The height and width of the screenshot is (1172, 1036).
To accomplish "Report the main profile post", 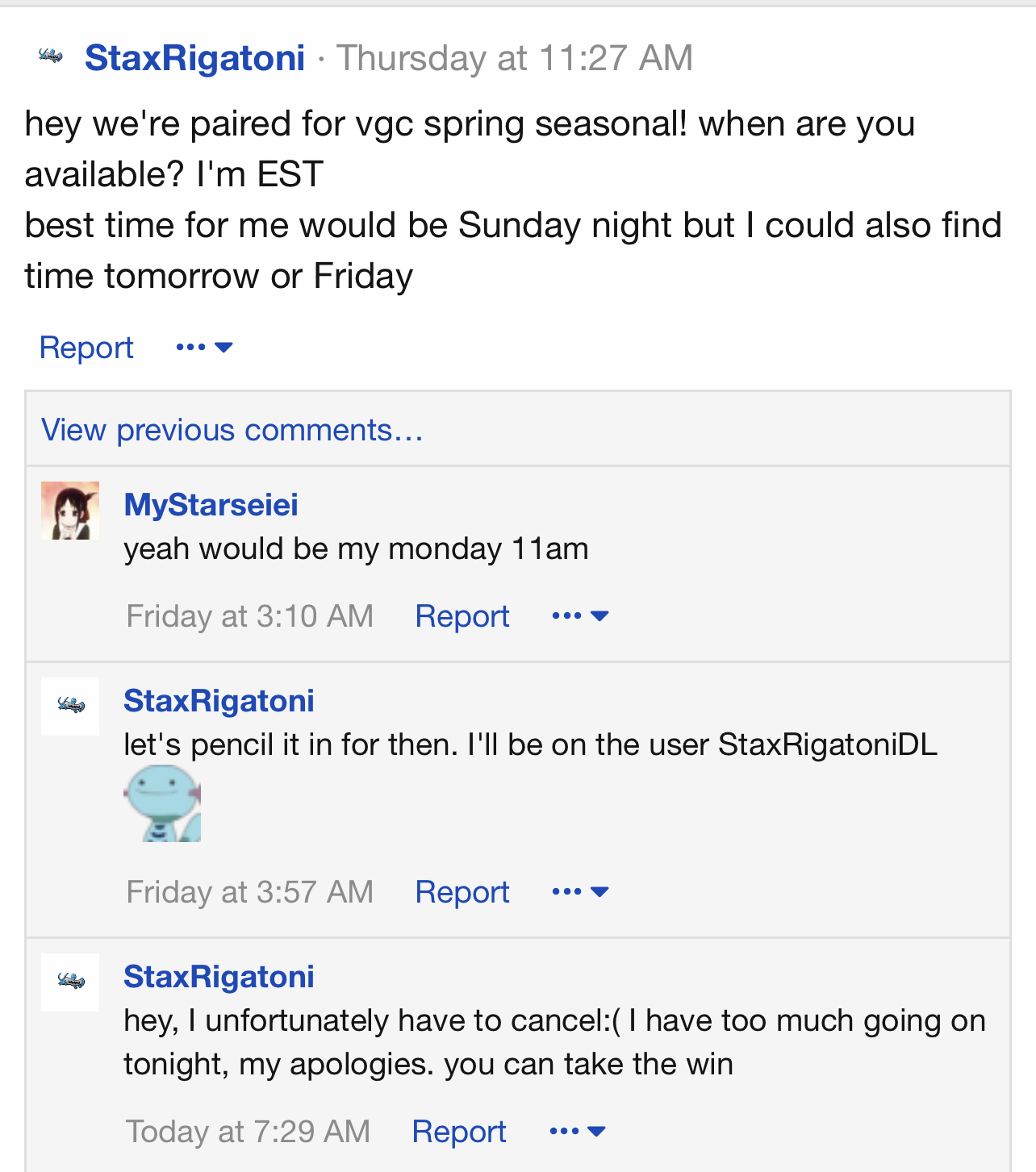I will point(86,348).
